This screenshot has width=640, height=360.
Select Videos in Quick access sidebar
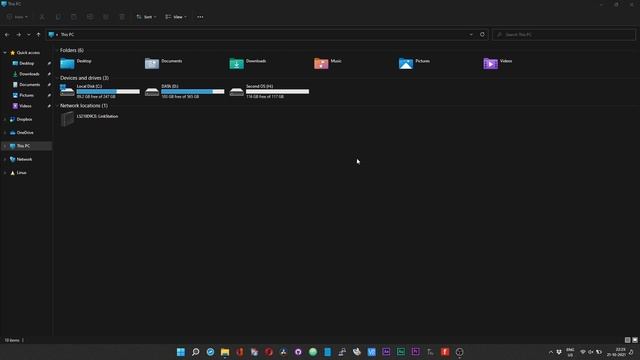pyautogui.click(x=25, y=106)
